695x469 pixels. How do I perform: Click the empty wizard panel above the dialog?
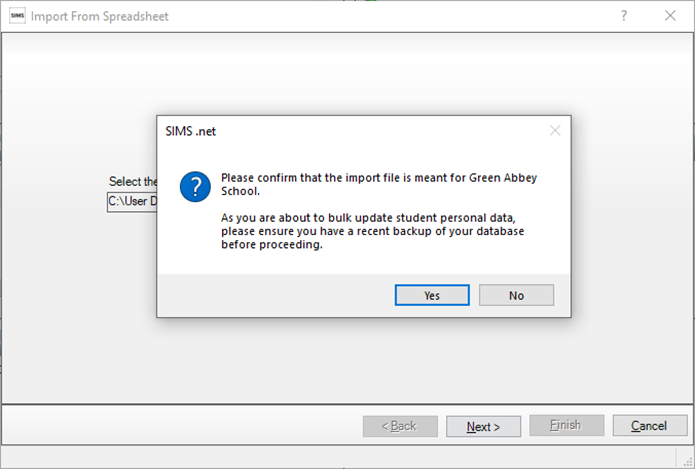pyautogui.click(x=347, y=75)
